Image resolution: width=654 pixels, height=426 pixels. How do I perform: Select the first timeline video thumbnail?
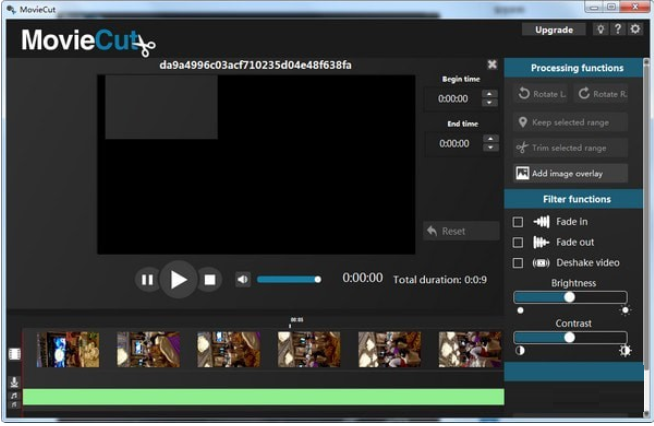[68, 349]
